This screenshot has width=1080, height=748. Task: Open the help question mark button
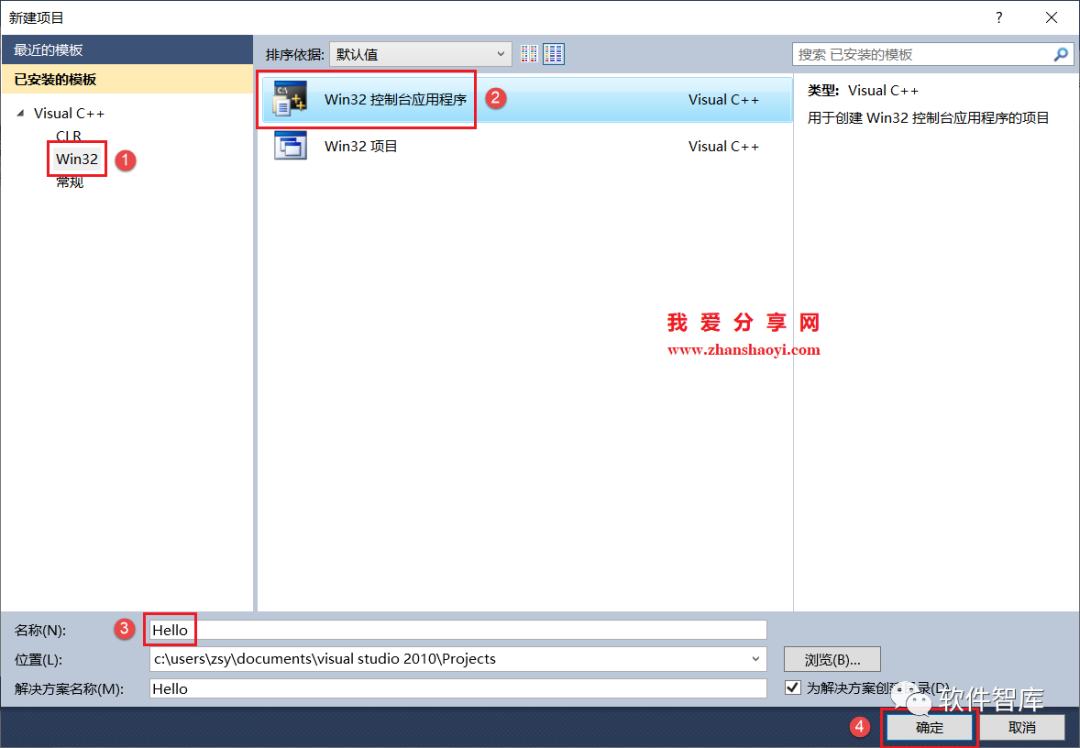(x=999, y=17)
